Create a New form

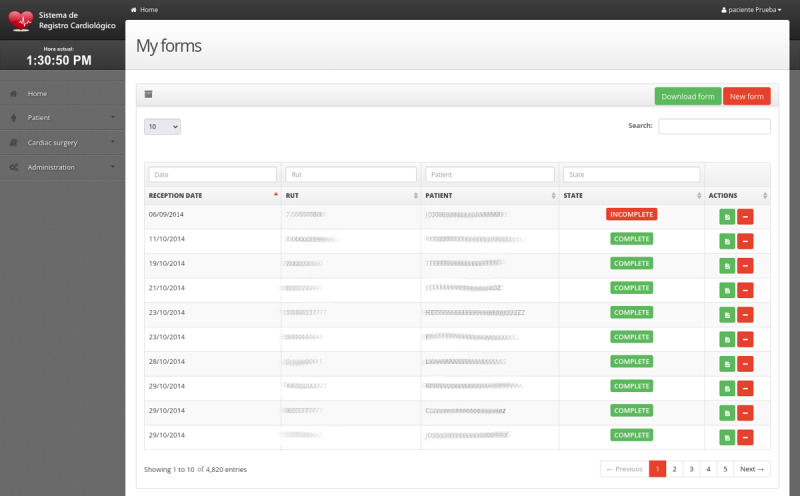(x=746, y=96)
